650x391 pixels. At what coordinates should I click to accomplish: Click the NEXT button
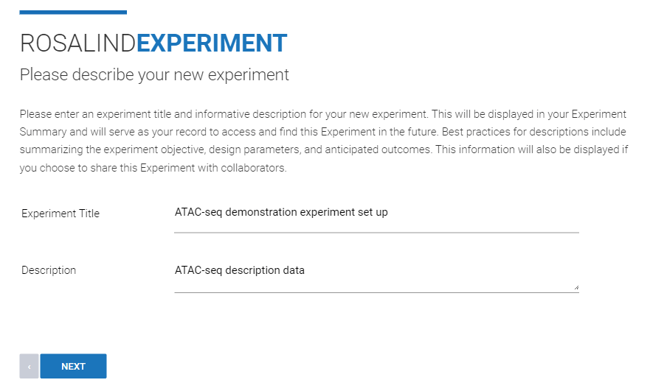[x=73, y=366]
